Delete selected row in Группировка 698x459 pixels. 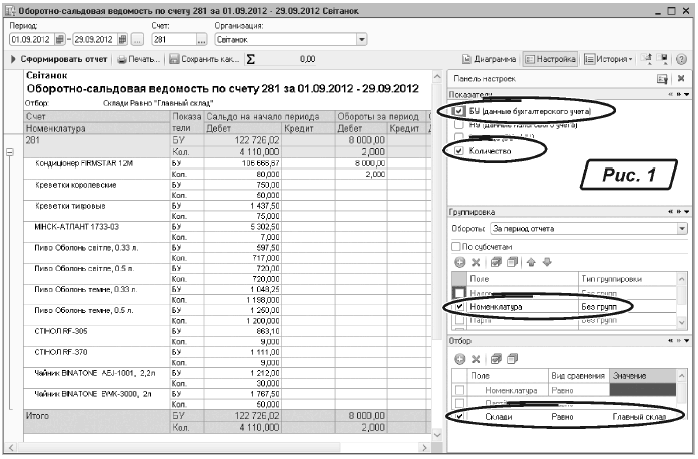[476, 261]
